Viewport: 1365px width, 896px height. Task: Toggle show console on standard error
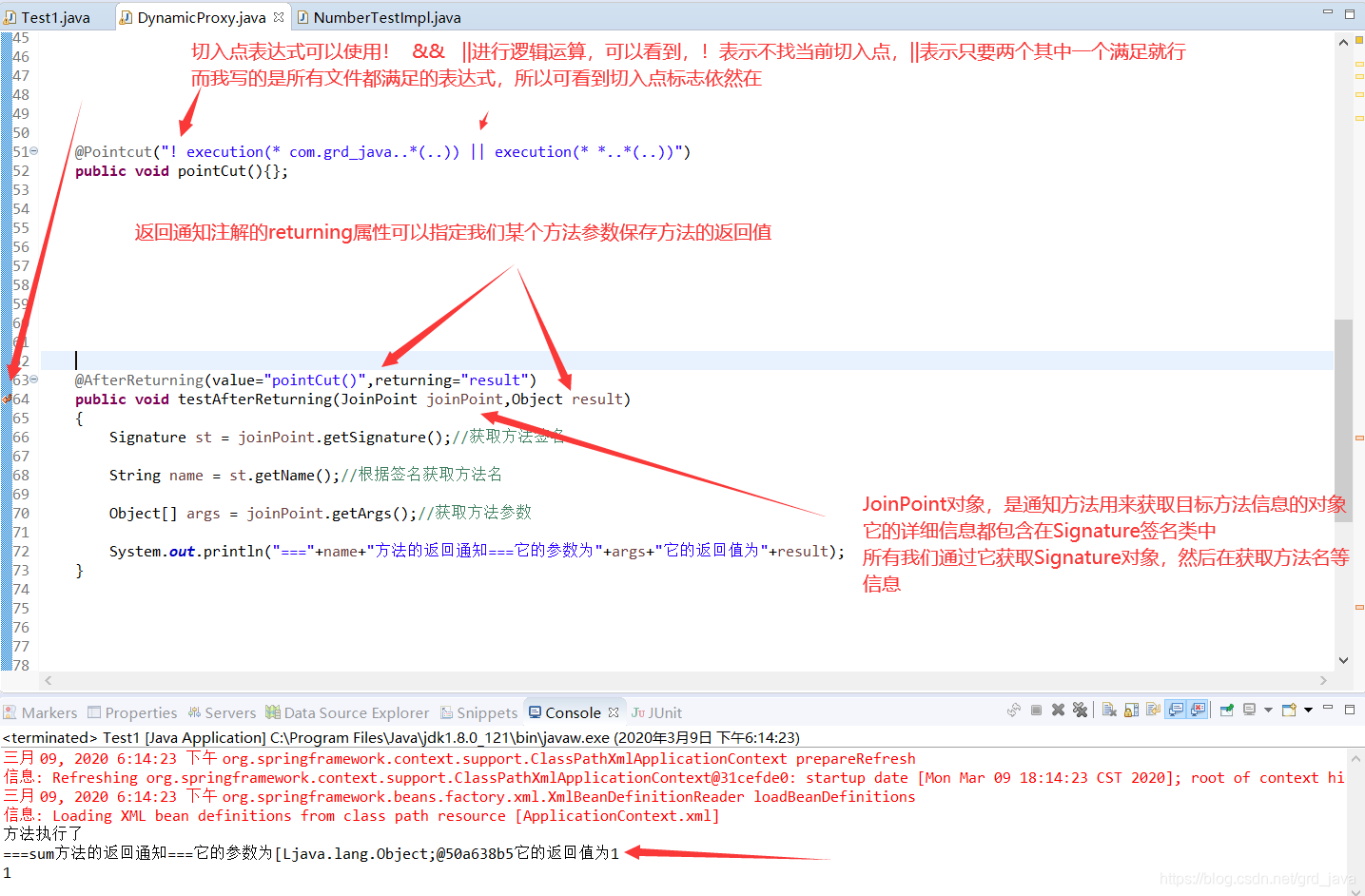(1198, 710)
